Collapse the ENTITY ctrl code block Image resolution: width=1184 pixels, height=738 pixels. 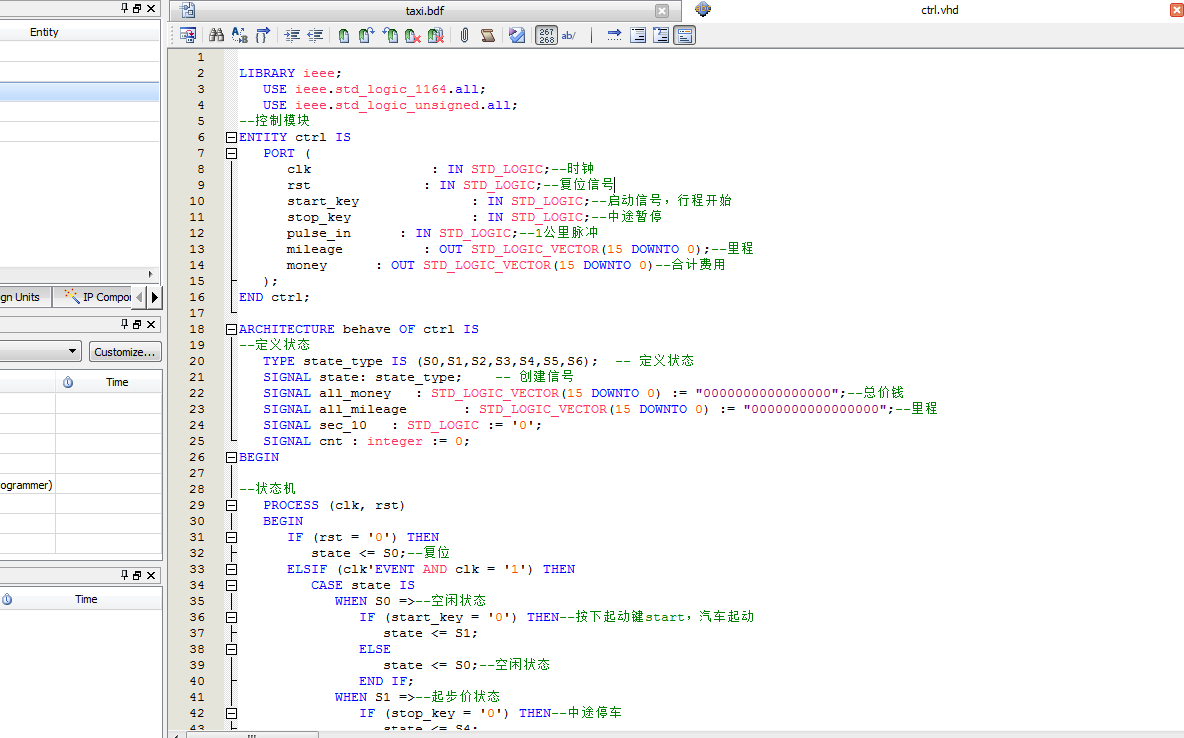[x=231, y=137]
